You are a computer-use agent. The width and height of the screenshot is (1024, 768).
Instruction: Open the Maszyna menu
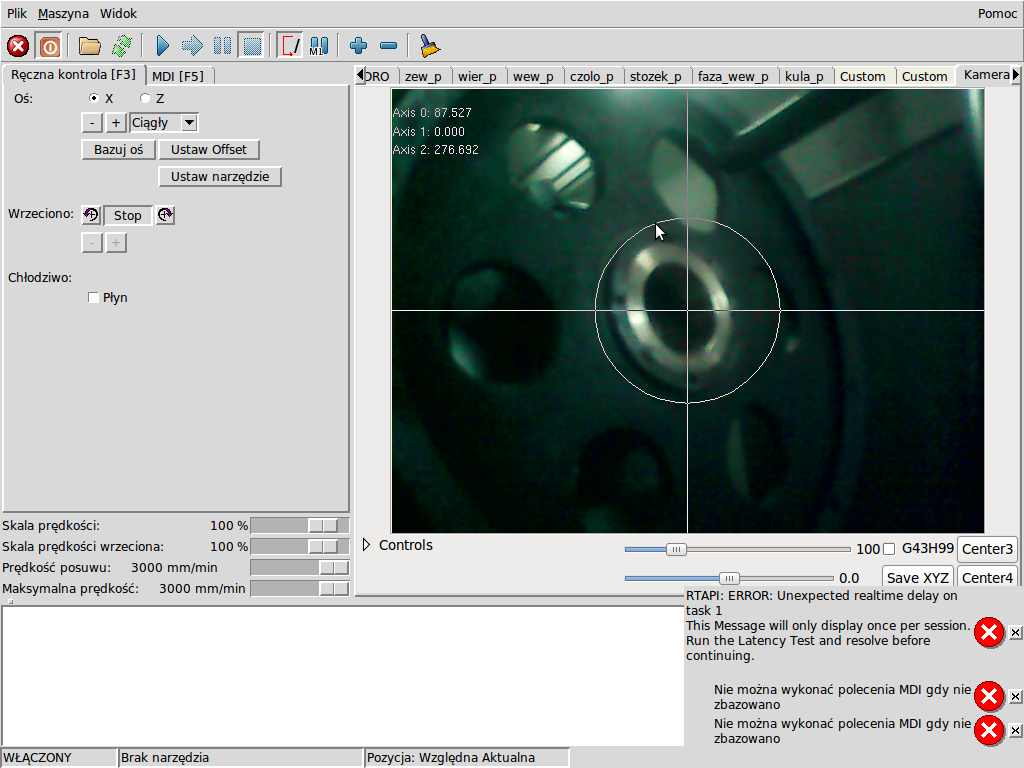pyautogui.click(x=63, y=13)
